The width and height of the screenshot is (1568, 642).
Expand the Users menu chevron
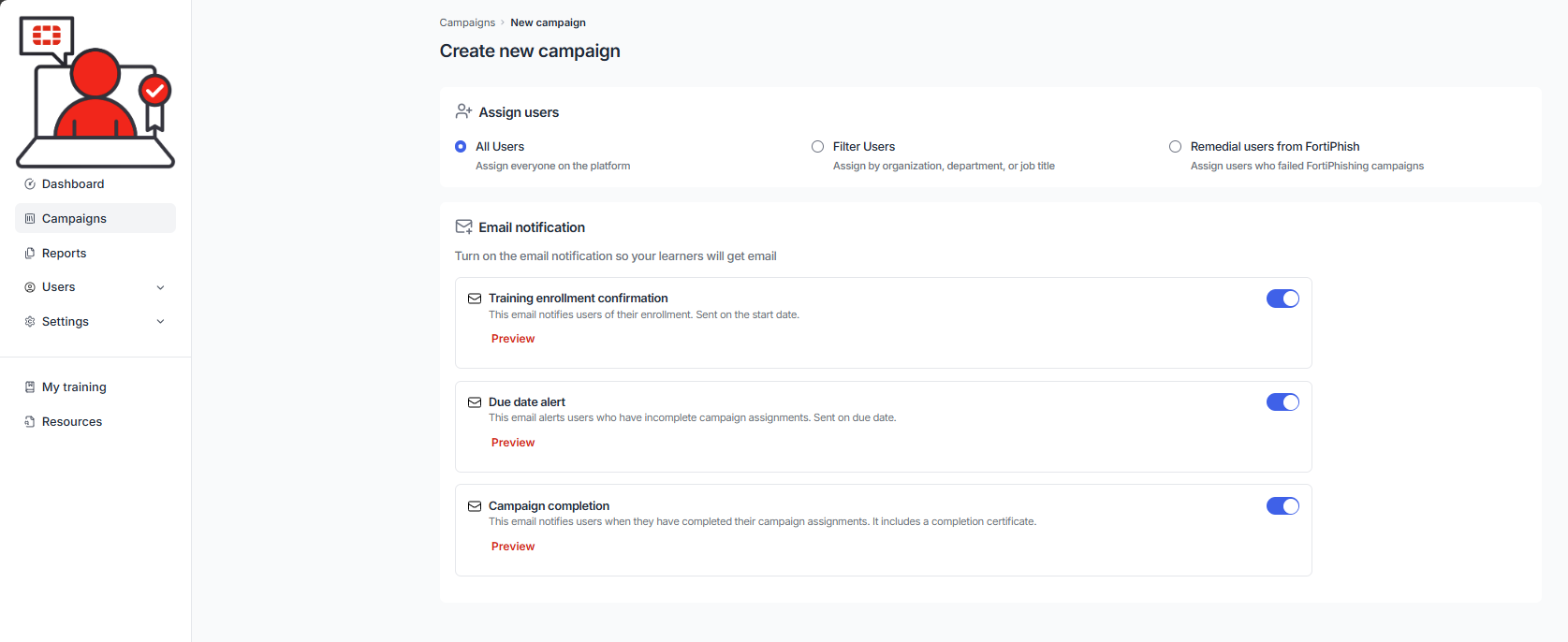tap(160, 287)
